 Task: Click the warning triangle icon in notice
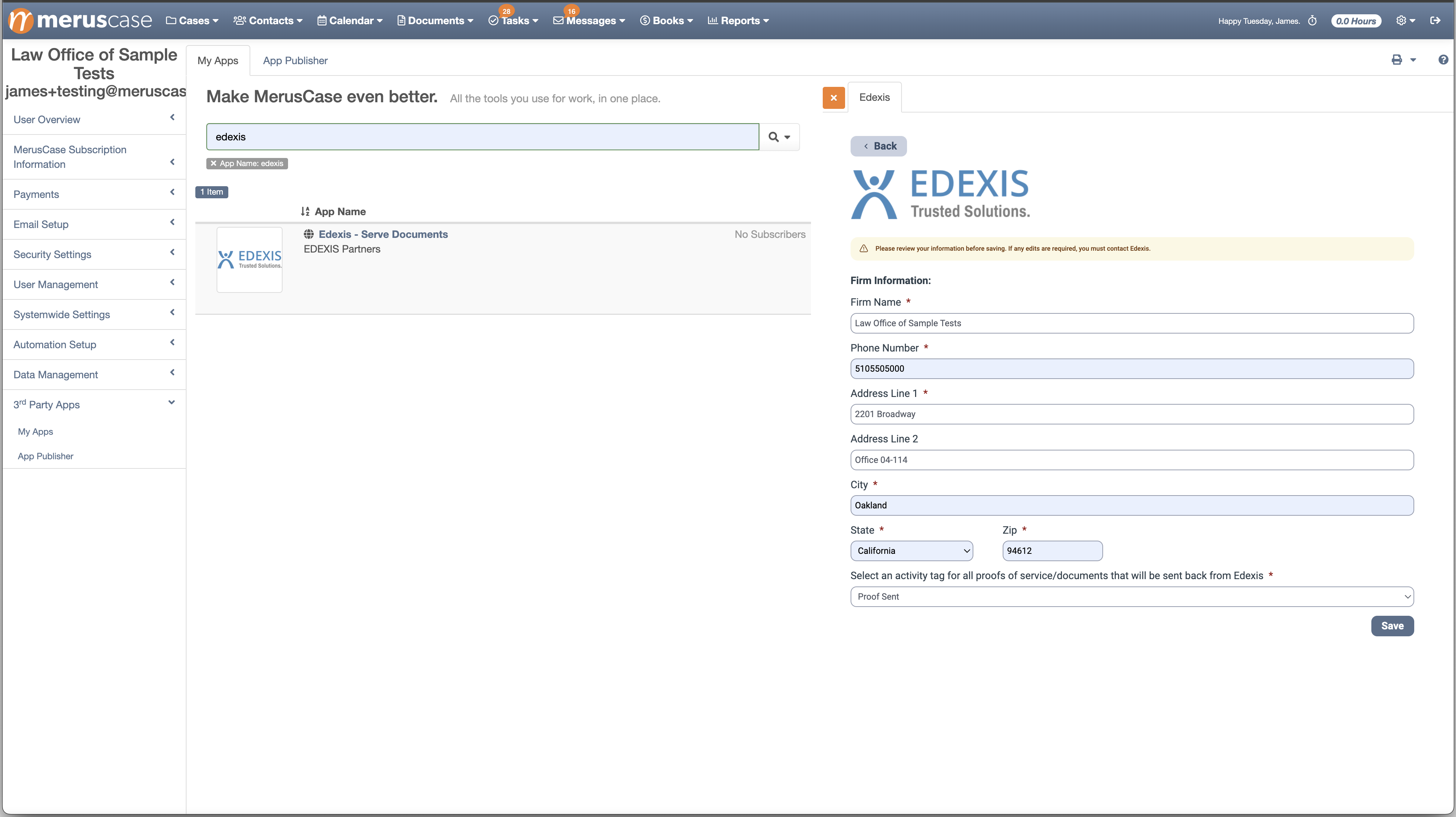click(x=864, y=249)
